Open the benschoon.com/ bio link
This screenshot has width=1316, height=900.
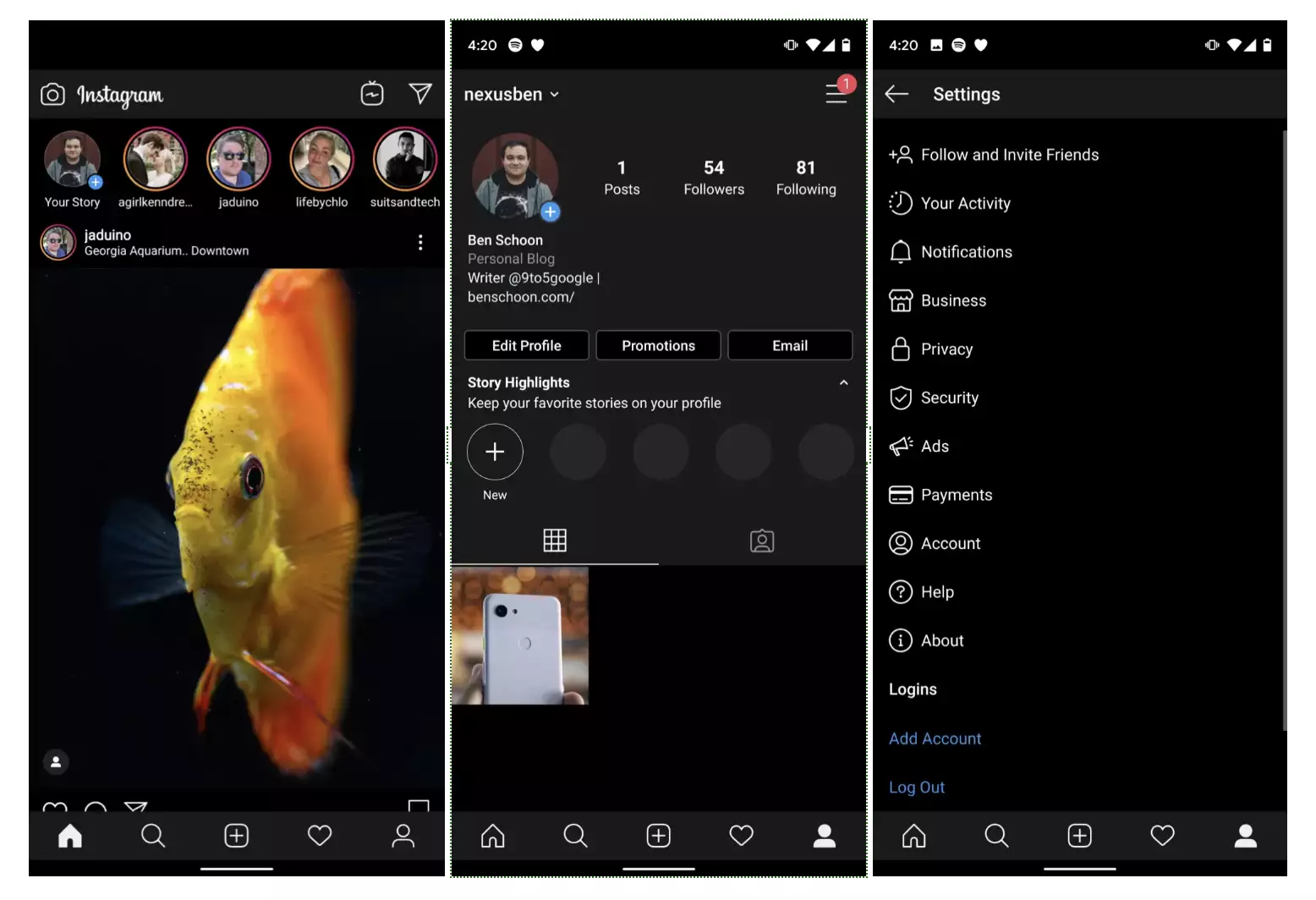tap(521, 297)
